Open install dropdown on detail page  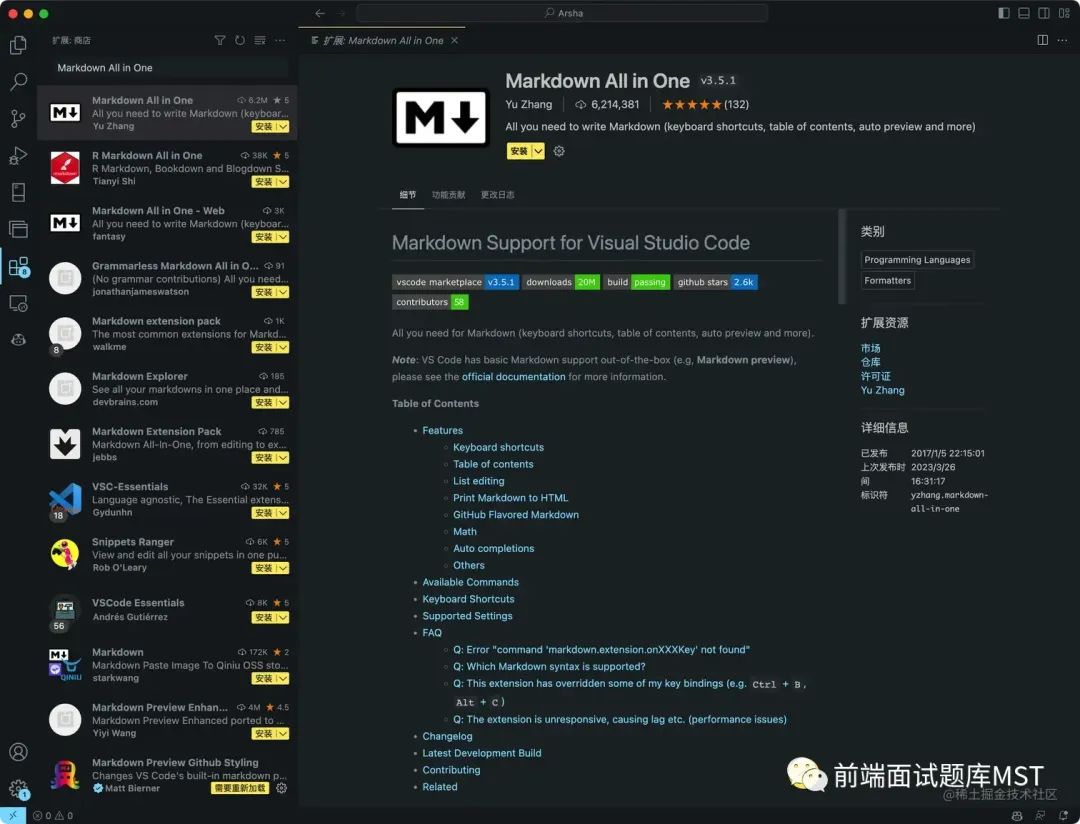[538, 151]
